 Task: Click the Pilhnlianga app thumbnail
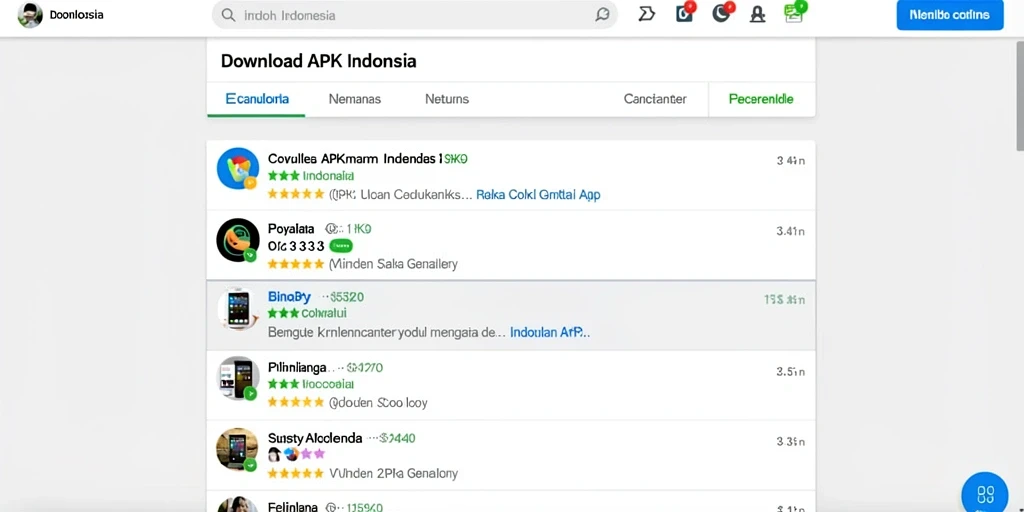click(238, 378)
